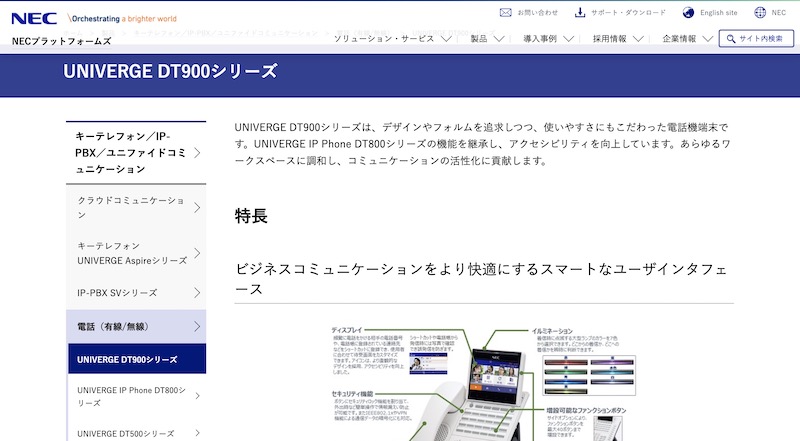Image resolution: width=800 pixels, height=441 pixels.
Task: Click the 増設可能なファンクションボタン label
Action: (586, 410)
